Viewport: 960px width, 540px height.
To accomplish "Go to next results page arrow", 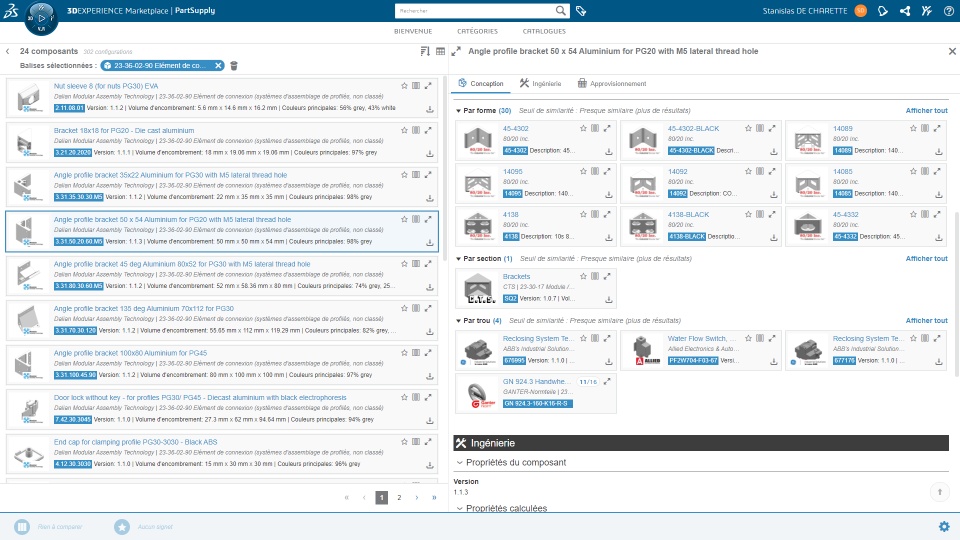I will [x=417, y=497].
